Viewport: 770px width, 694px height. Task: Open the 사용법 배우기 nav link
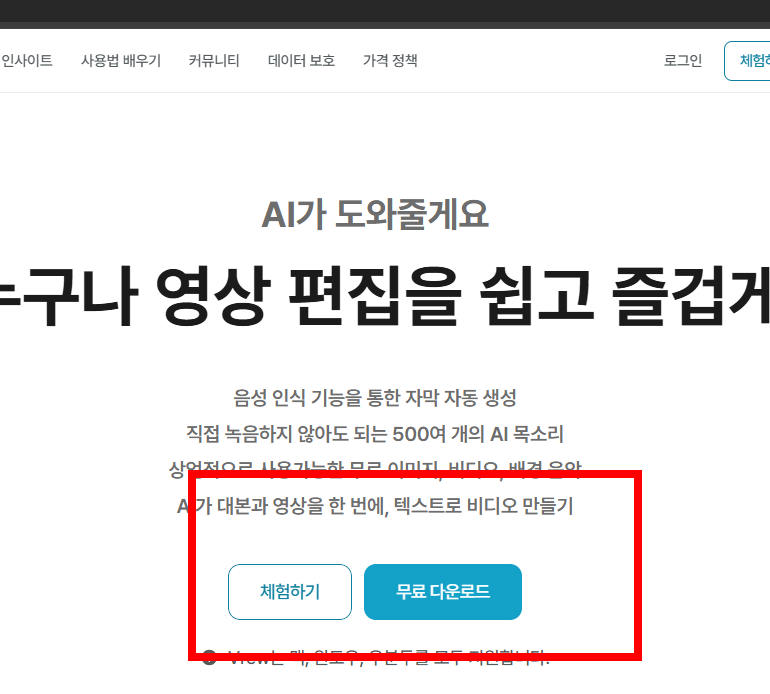pyautogui.click(x=121, y=60)
